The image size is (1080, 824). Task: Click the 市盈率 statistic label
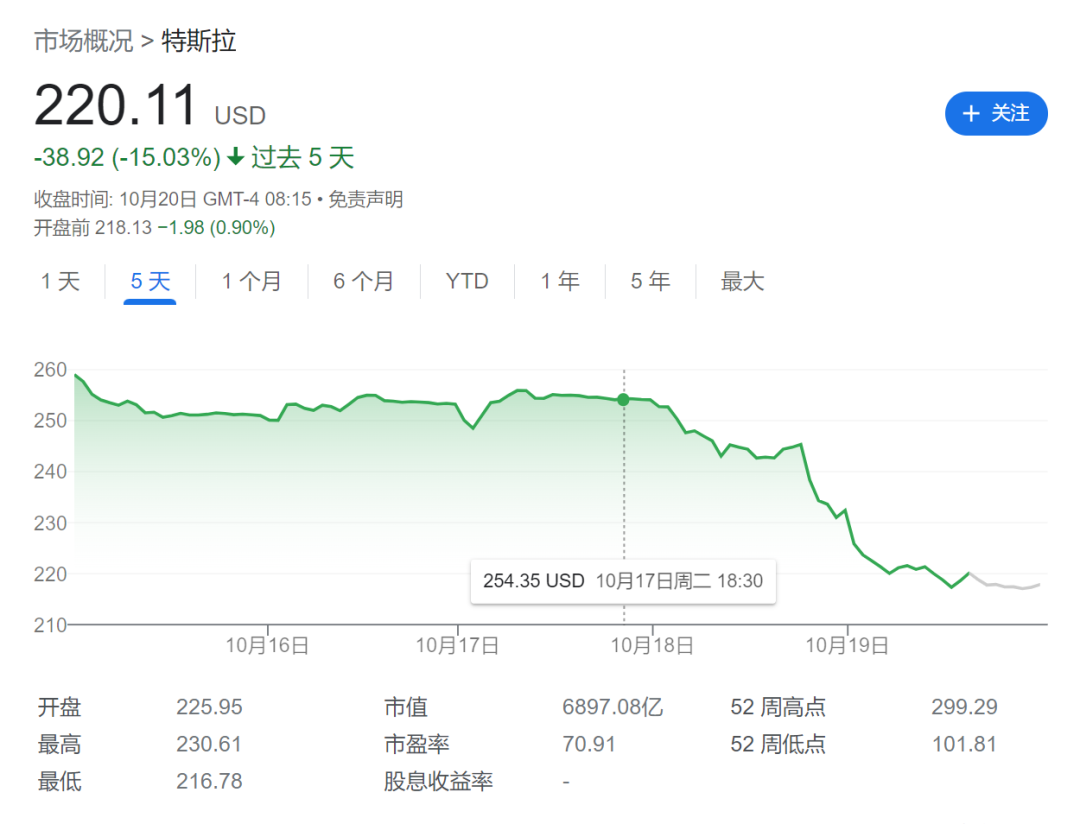coord(417,744)
